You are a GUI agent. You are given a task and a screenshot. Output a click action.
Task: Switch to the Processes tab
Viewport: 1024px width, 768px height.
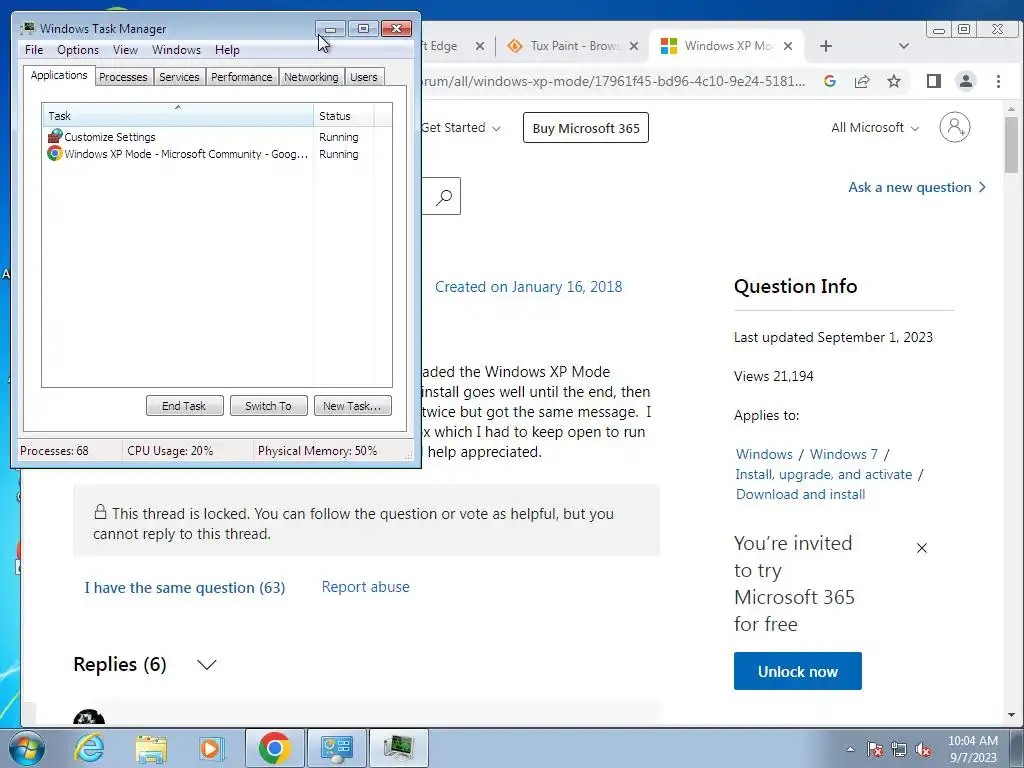123,77
